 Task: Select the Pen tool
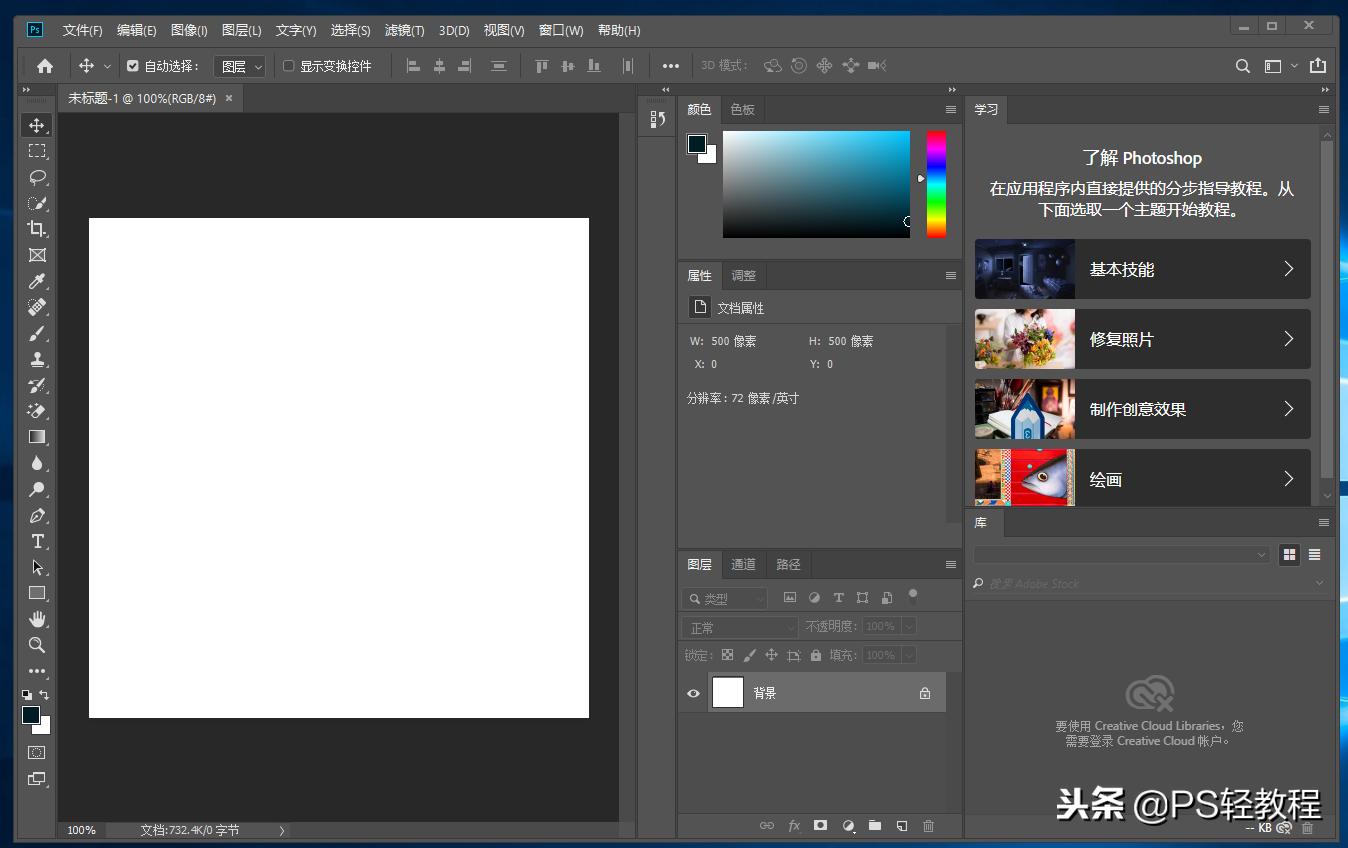[37, 515]
